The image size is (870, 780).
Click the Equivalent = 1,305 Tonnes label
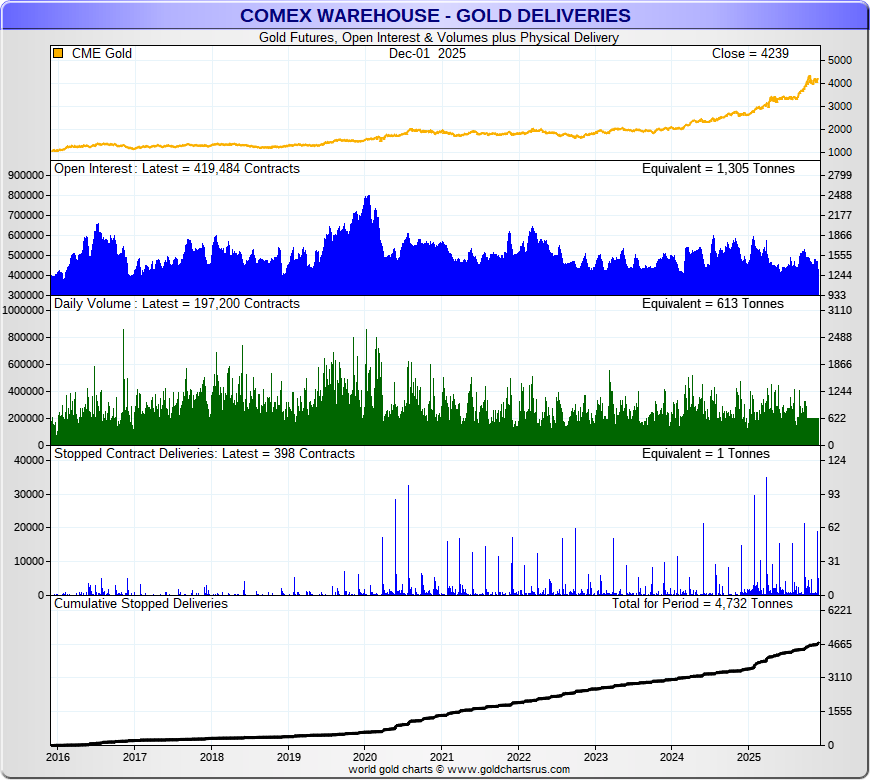tap(718, 168)
